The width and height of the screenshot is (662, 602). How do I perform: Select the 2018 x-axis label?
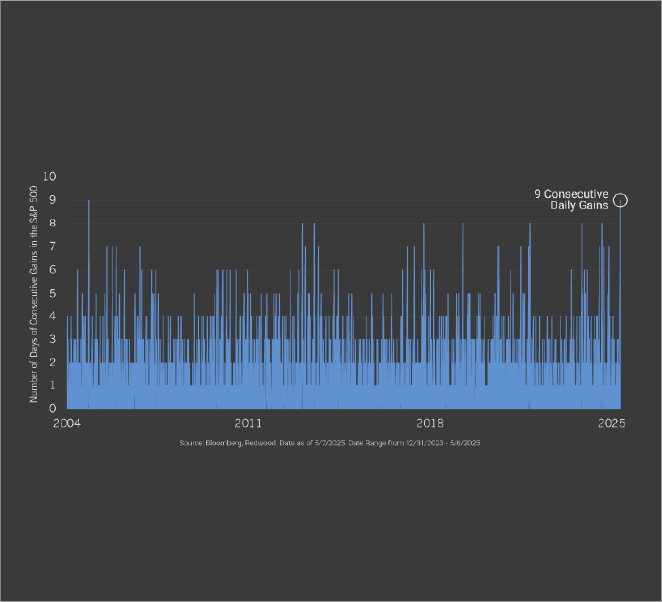pos(431,423)
